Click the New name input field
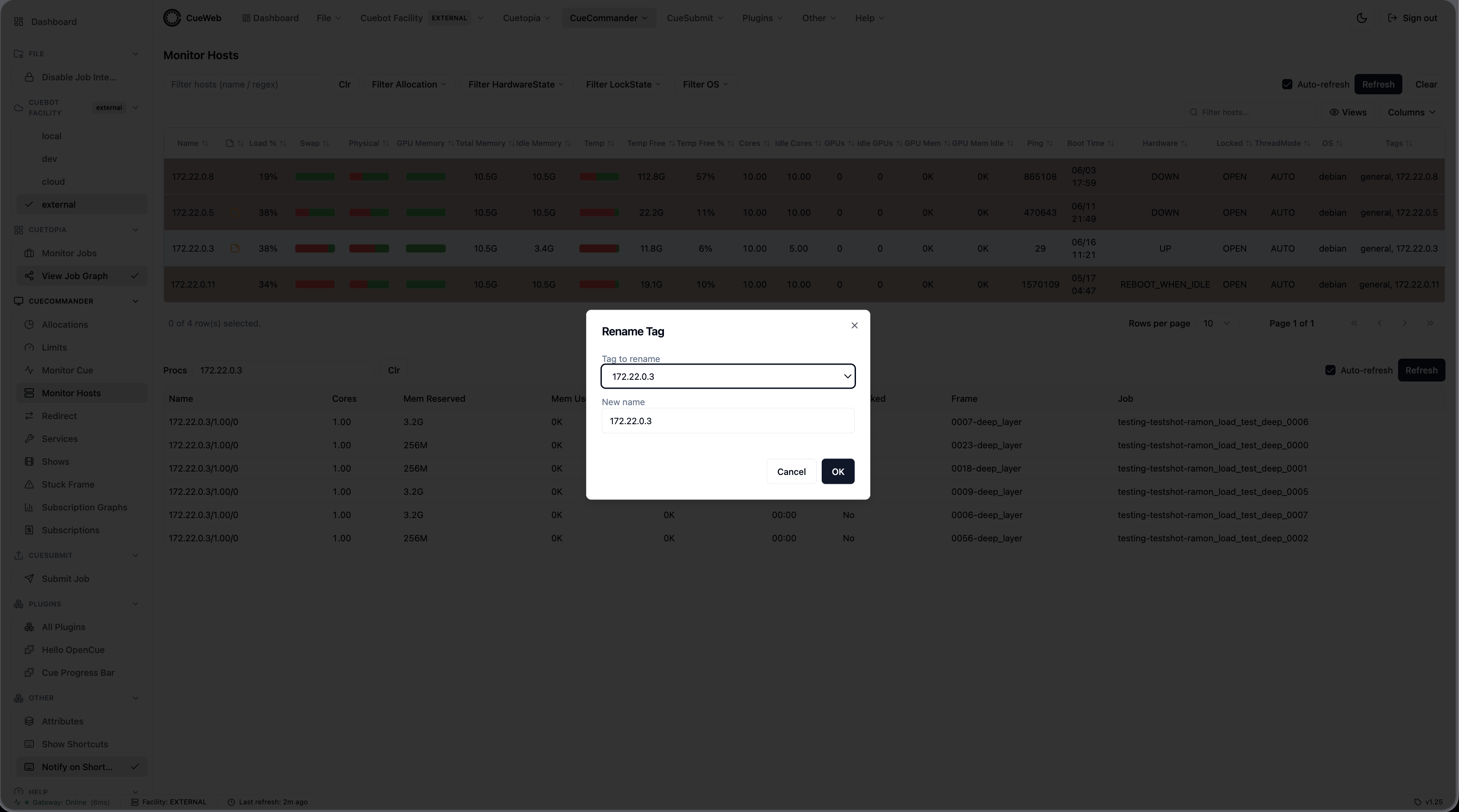 [x=728, y=421]
